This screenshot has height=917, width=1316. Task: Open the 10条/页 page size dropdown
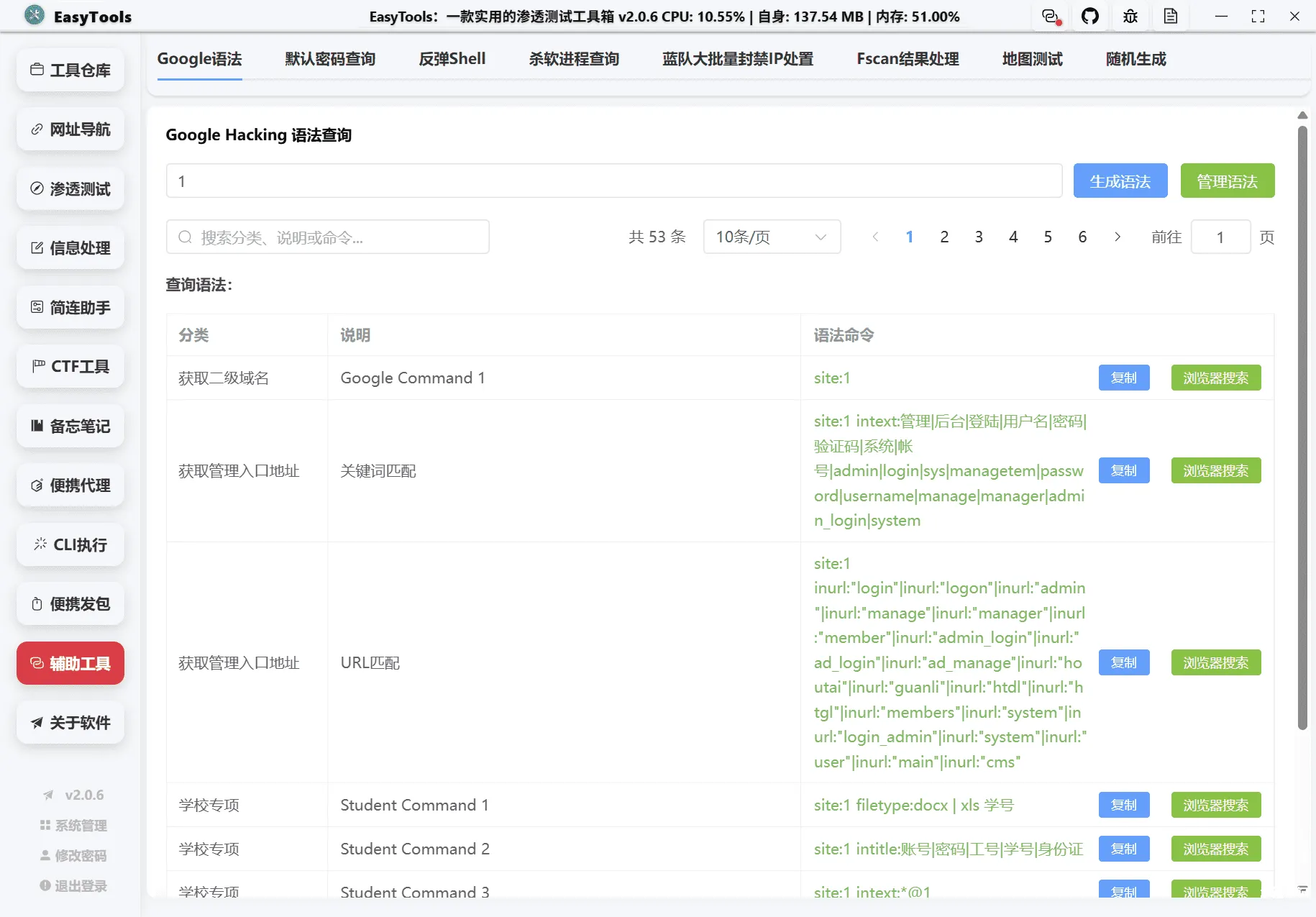tap(771, 237)
